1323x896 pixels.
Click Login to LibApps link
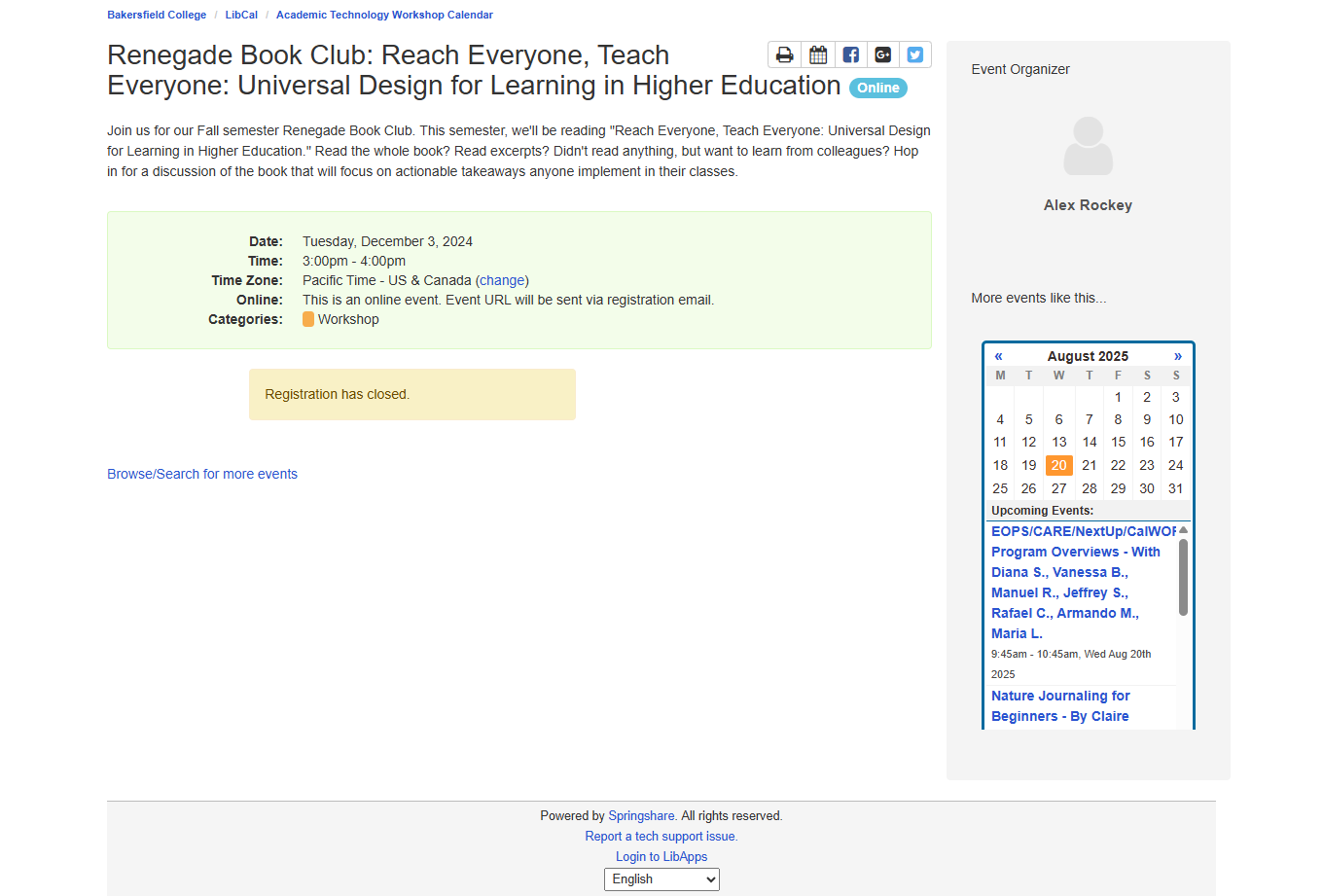661,857
